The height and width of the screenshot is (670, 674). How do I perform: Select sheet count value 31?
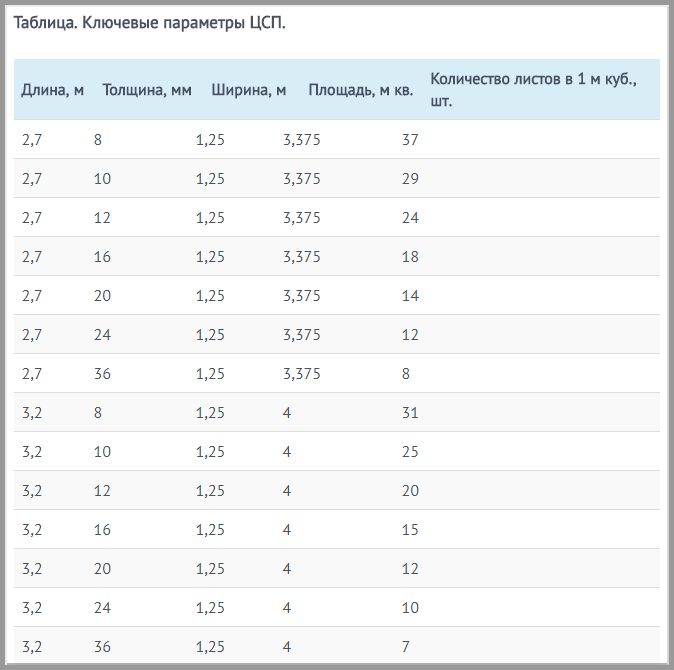click(x=410, y=413)
